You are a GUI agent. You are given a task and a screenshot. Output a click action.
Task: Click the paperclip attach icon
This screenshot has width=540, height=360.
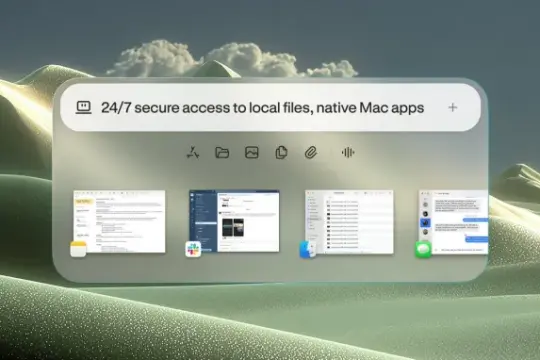pyautogui.click(x=311, y=153)
